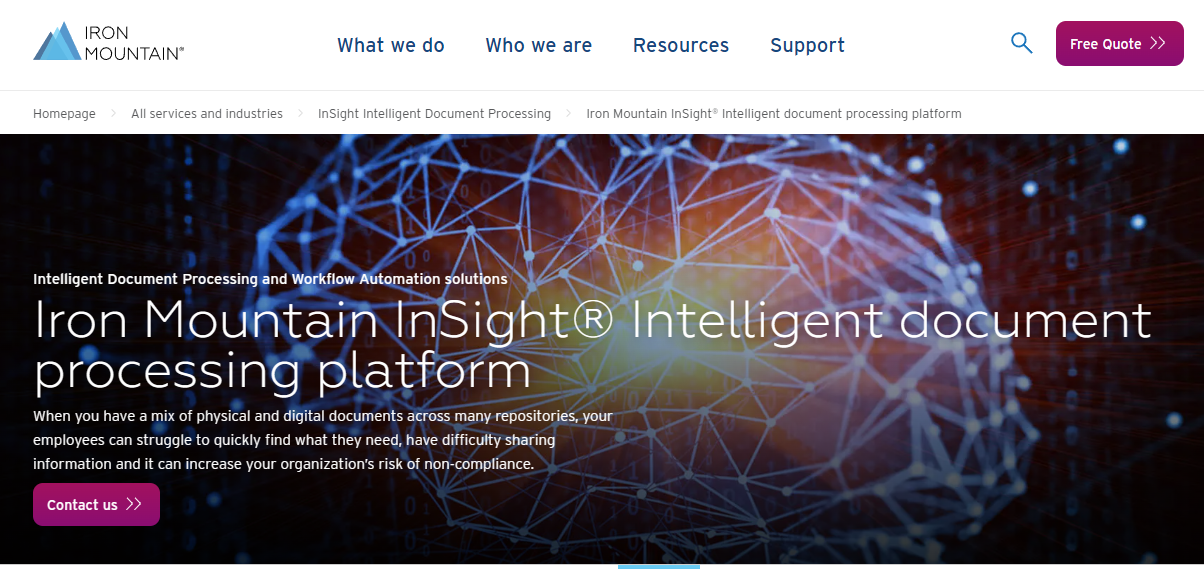Click the Free Quote button

[1120, 44]
